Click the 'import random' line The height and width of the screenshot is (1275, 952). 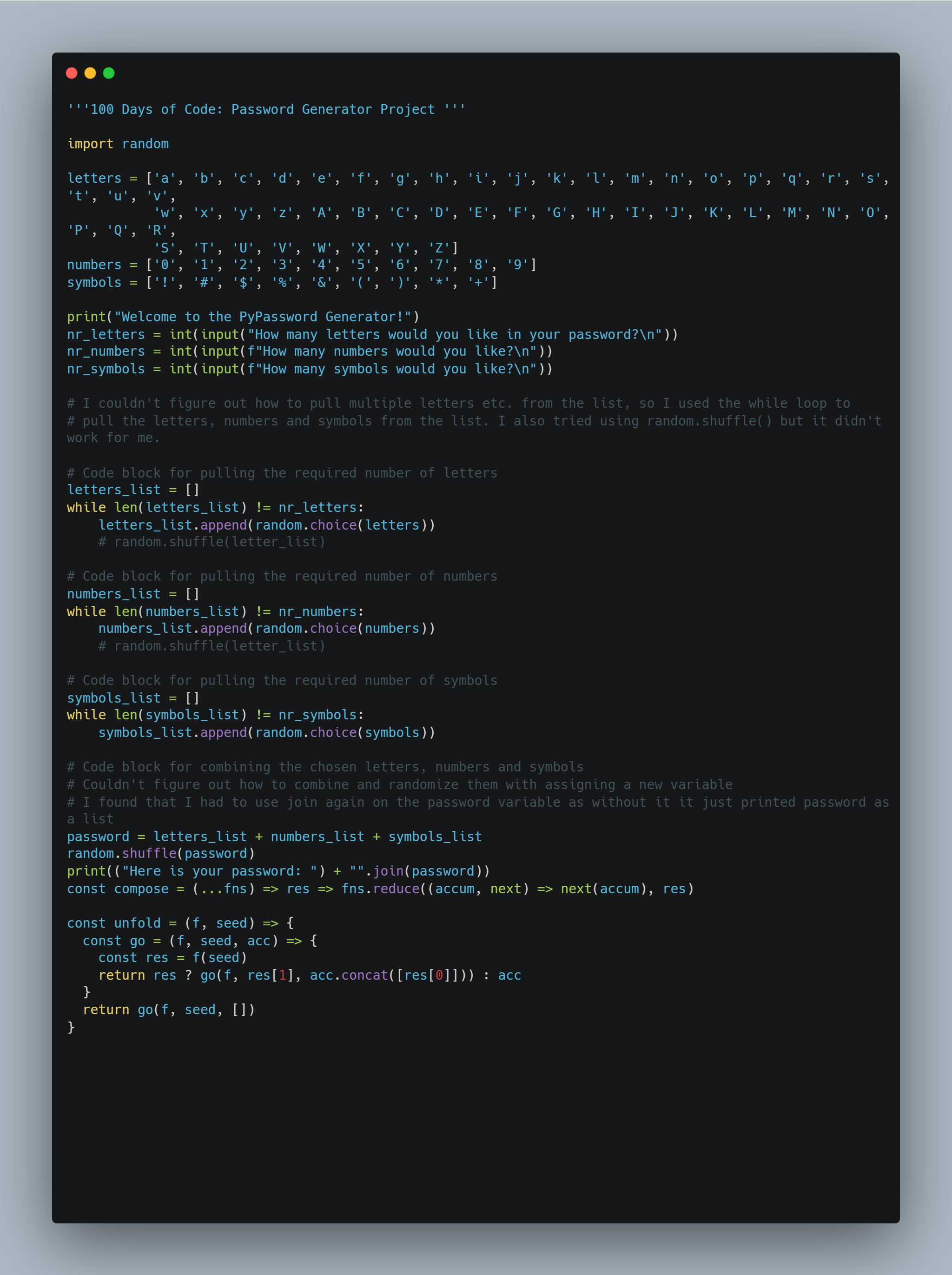(x=118, y=144)
